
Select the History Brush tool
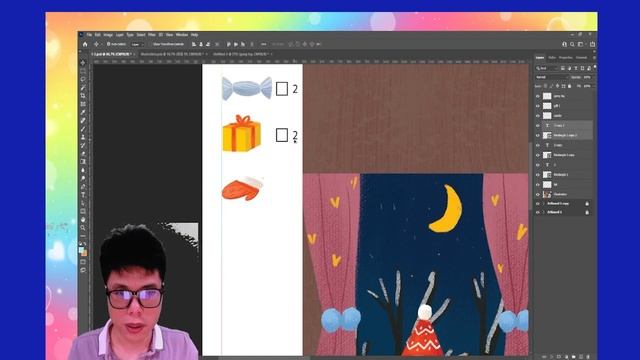(x=83, y=145)
